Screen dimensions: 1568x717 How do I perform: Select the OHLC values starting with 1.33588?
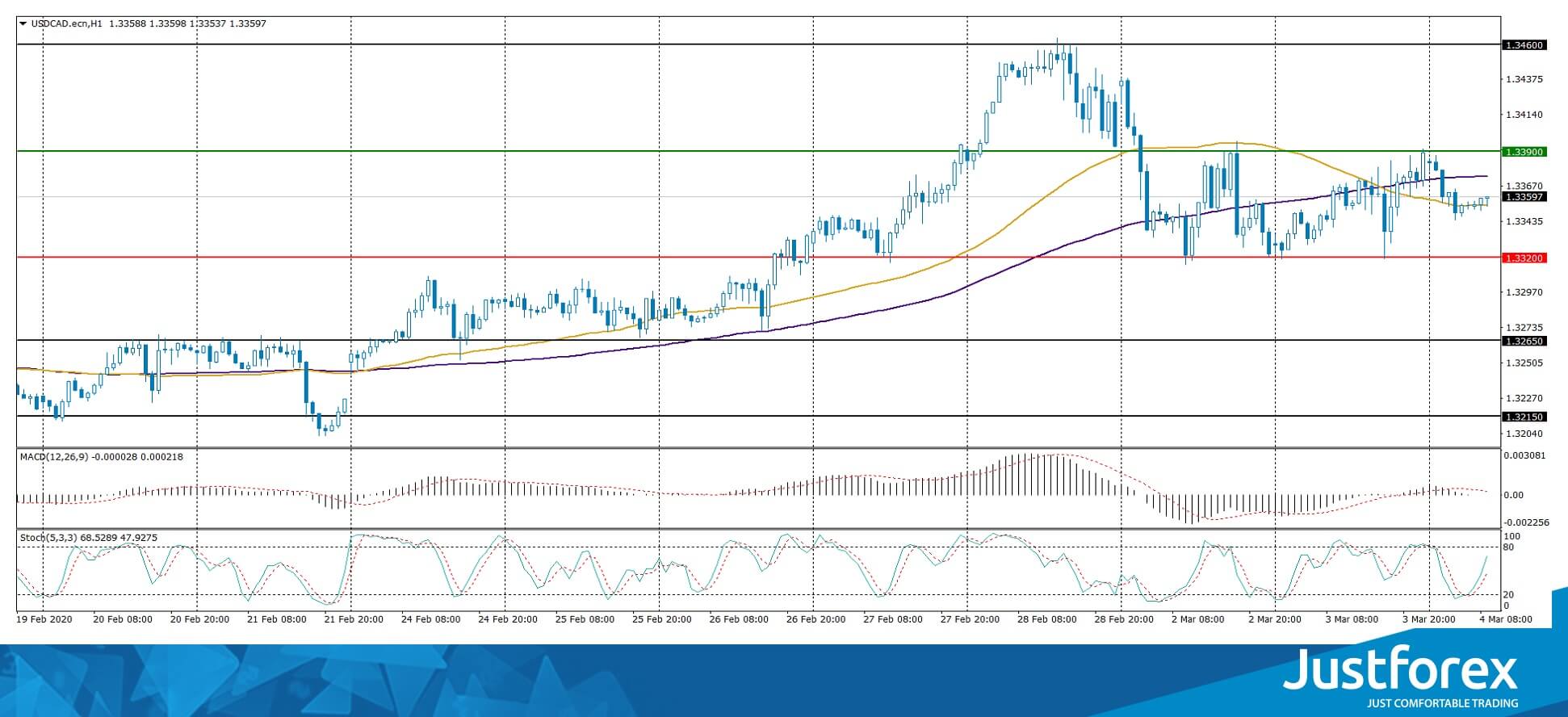click(x=187, y=24)
